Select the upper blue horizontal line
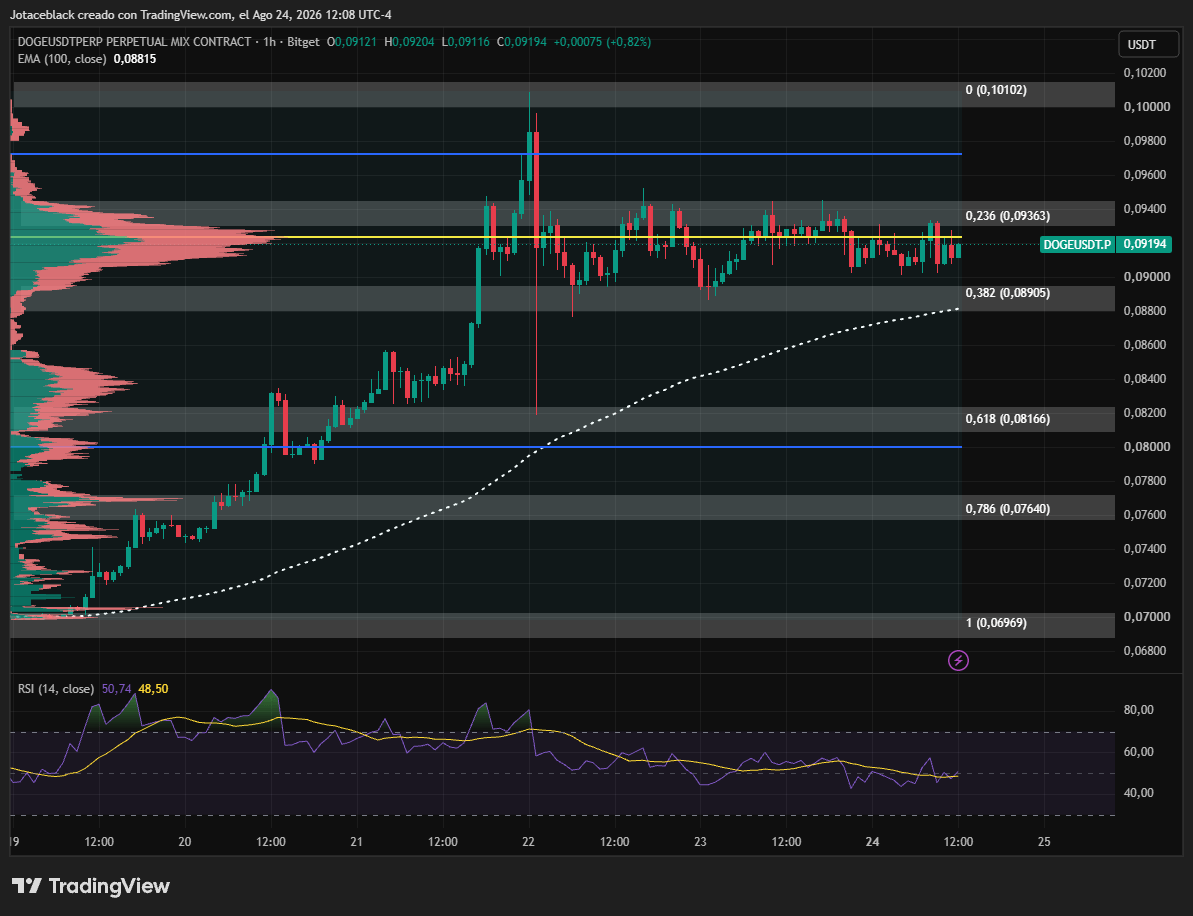This screenshot has height=916, width=1193. pos(486,154)
